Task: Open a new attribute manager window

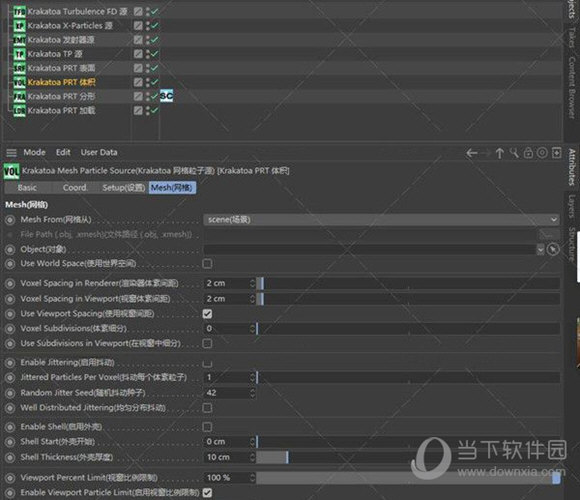Action: click(556, 153)
